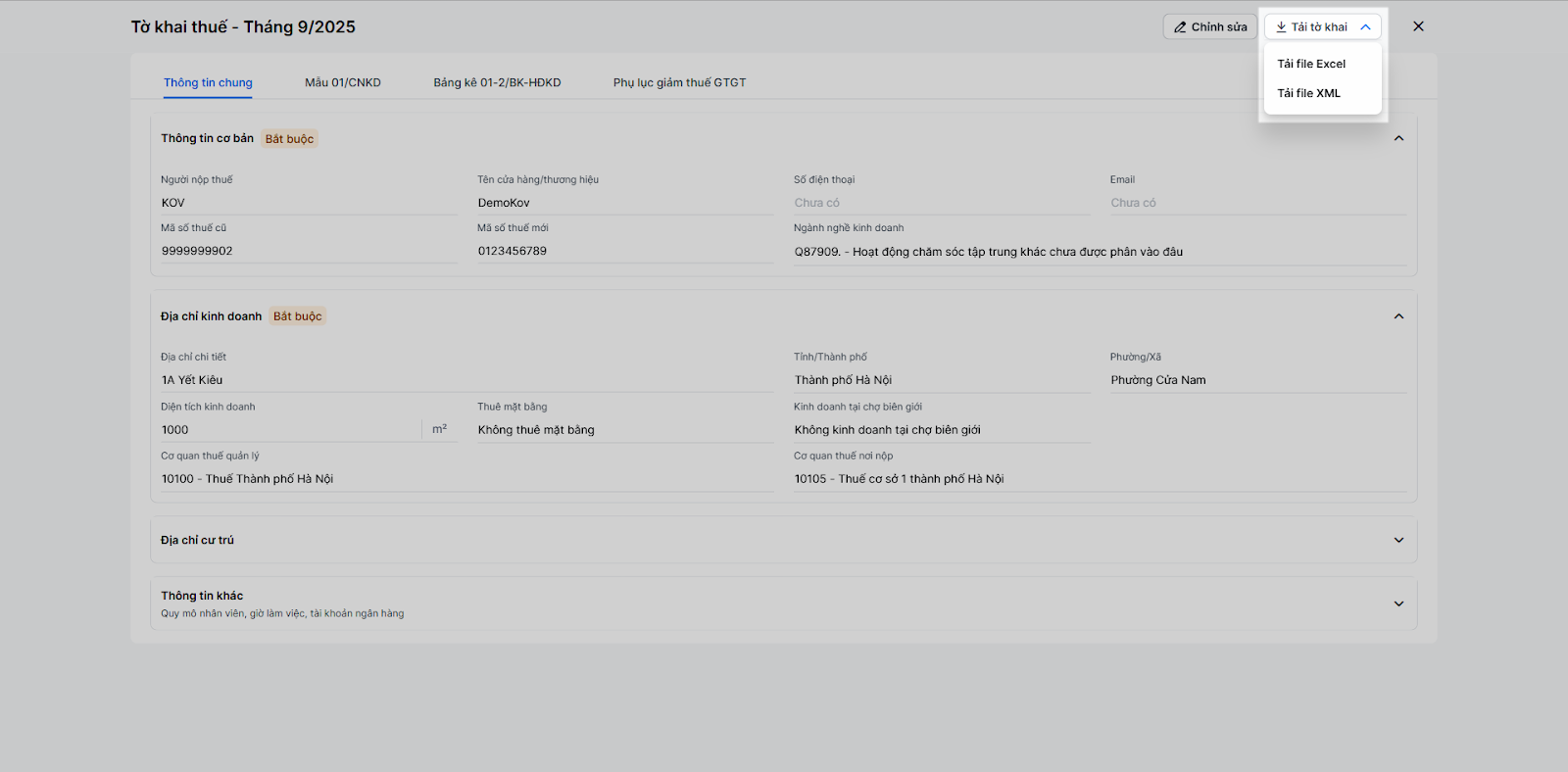Screen dimensions: 1568x772
Task: Click the pencil icon on Chỉnh sửa
Action: click(x=1180, y=27)
